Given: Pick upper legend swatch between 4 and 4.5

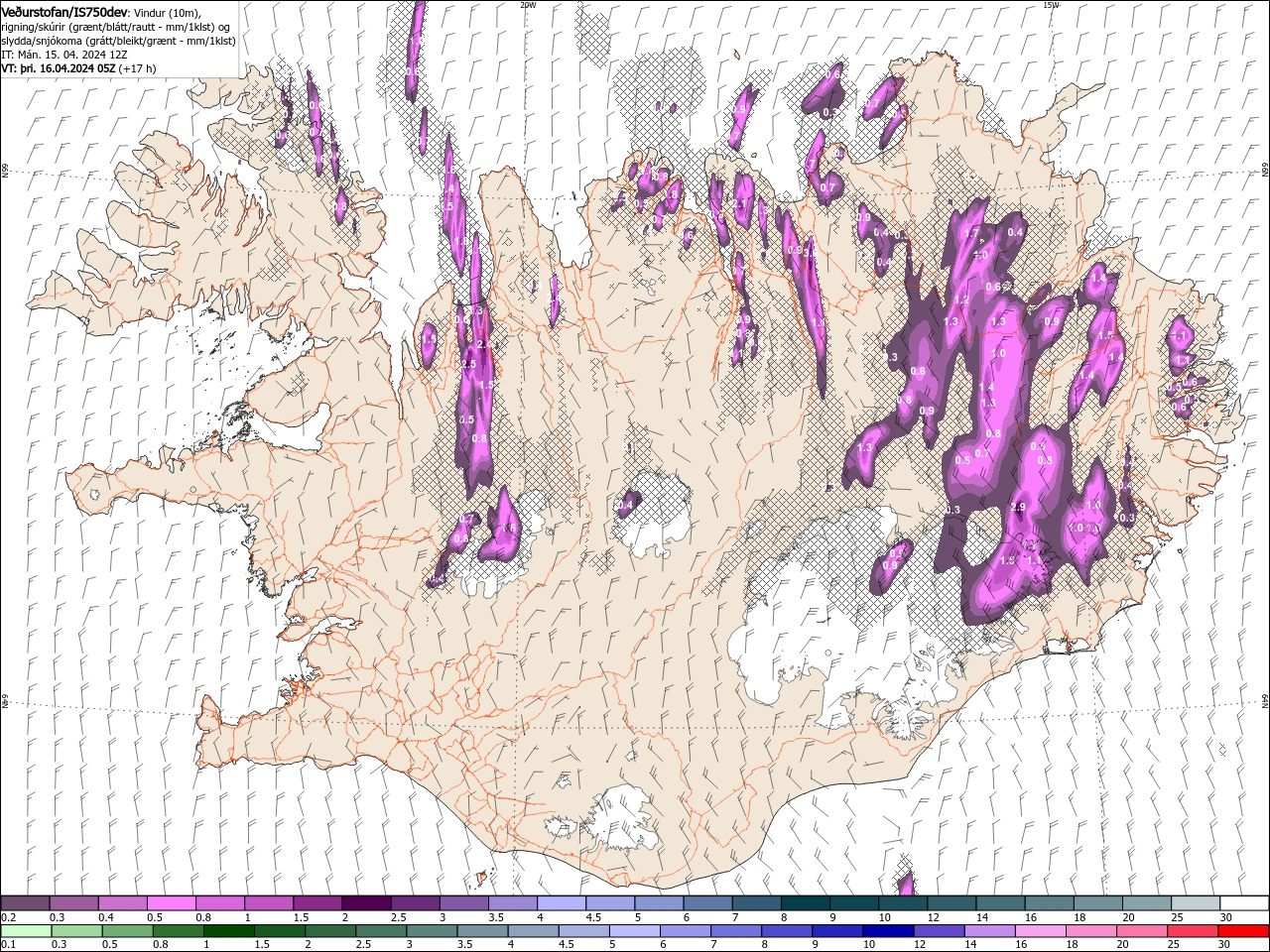Looking at the screenshot, I should pos(562,903).
